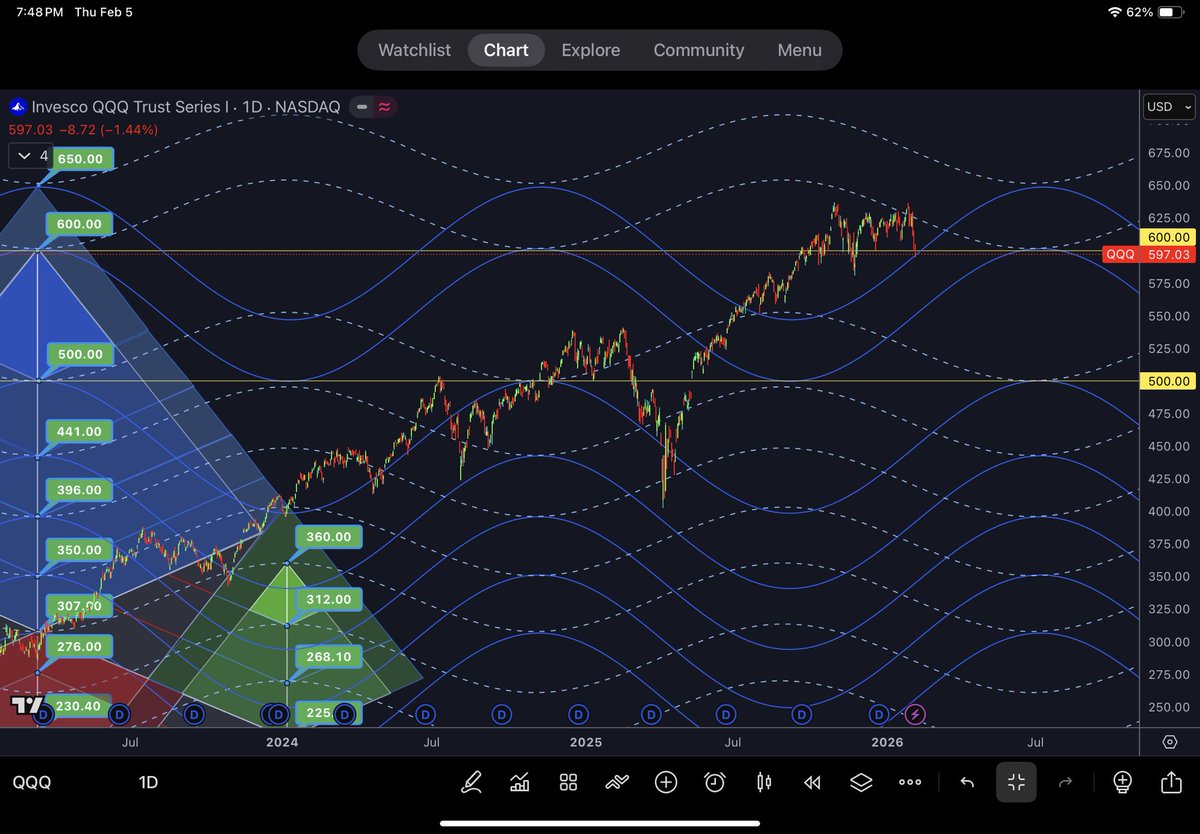
Task: Open chart settings hexagon gear icon
Action: [1170, 742]
